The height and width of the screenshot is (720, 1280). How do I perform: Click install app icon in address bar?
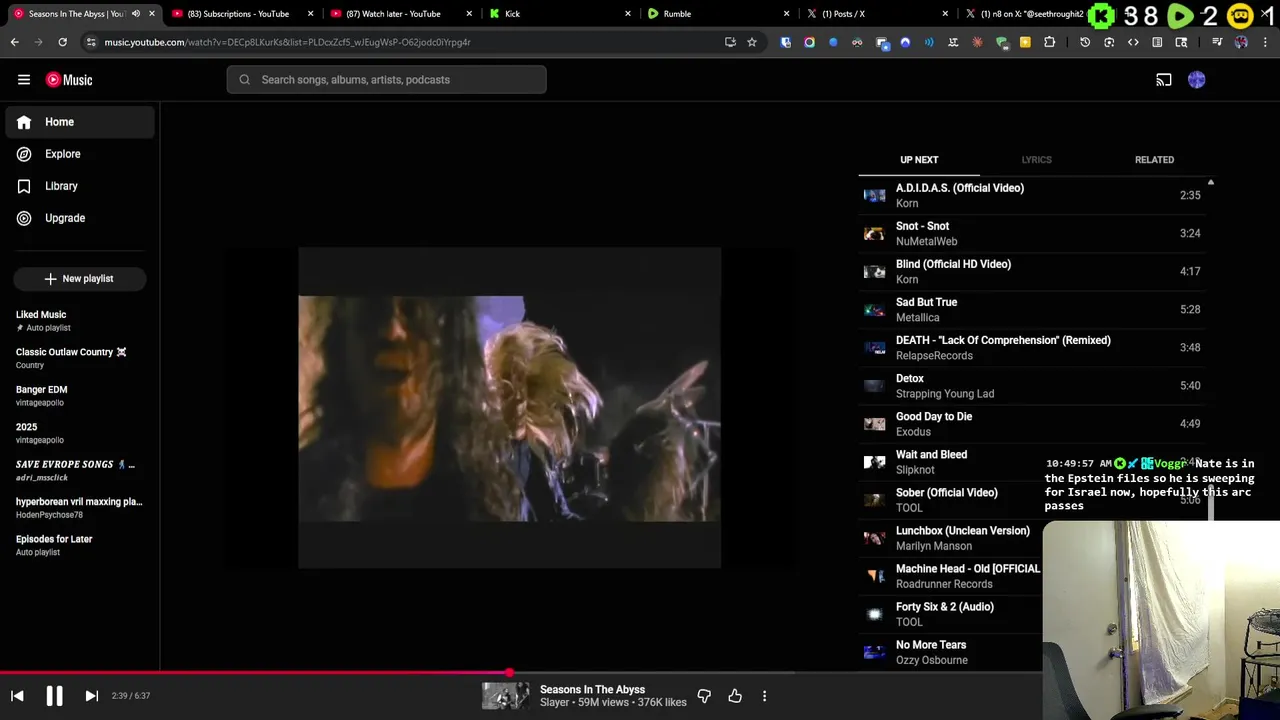pyautogui.click(x=730, y=42)
